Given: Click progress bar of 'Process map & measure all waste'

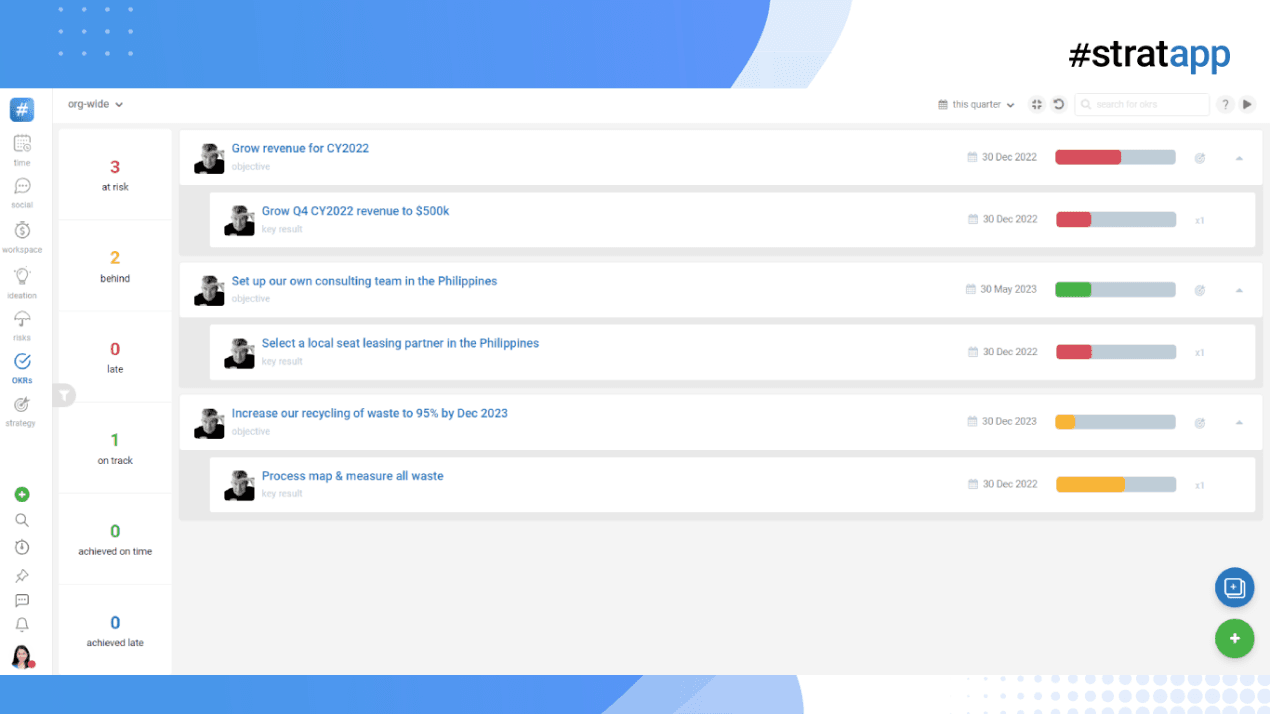Looking at the screenshot, I should [x=1115, y=484].
